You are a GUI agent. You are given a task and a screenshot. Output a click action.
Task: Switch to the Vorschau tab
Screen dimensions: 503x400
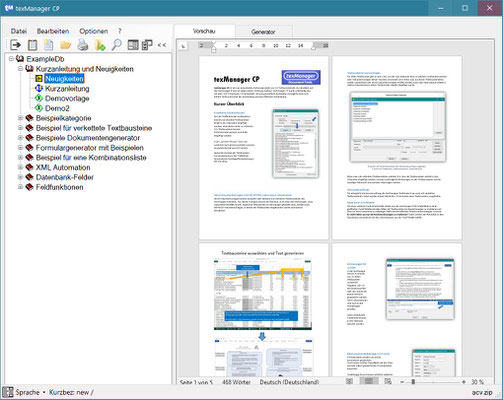[204, 31]
